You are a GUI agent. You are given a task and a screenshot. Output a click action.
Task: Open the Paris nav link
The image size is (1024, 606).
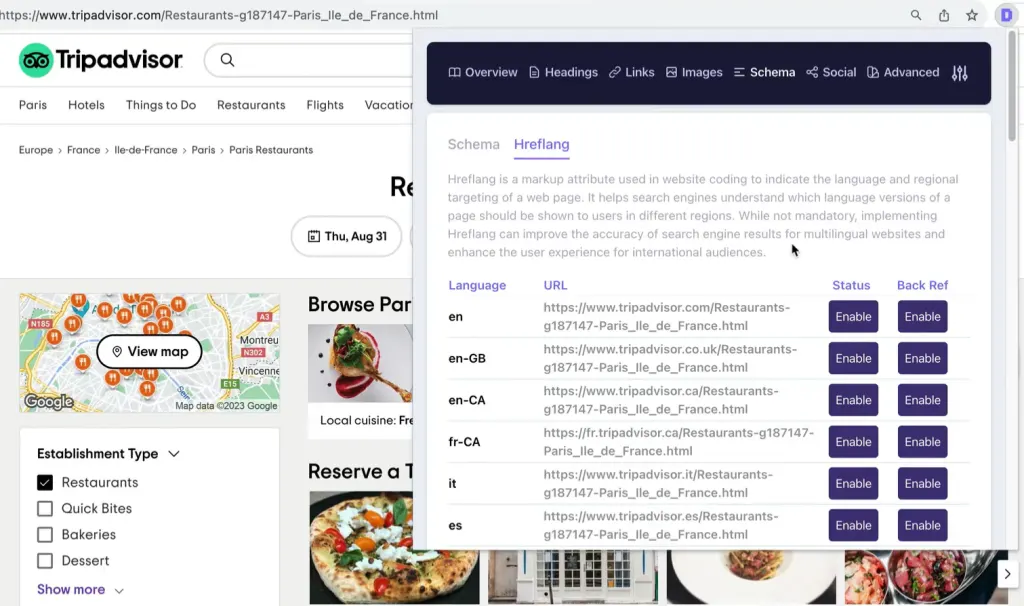(x=33, y=105)
